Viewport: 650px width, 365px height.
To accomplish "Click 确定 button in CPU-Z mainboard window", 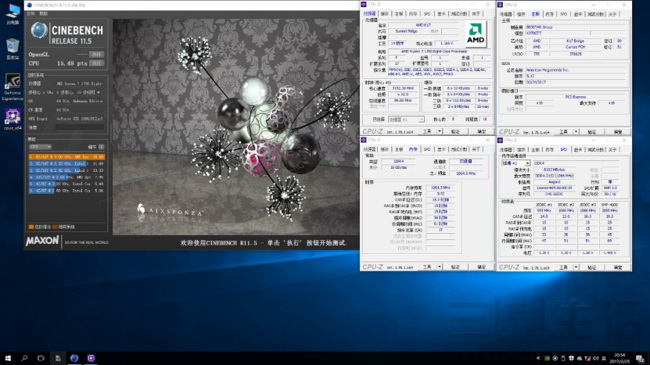I will [618, 132].
